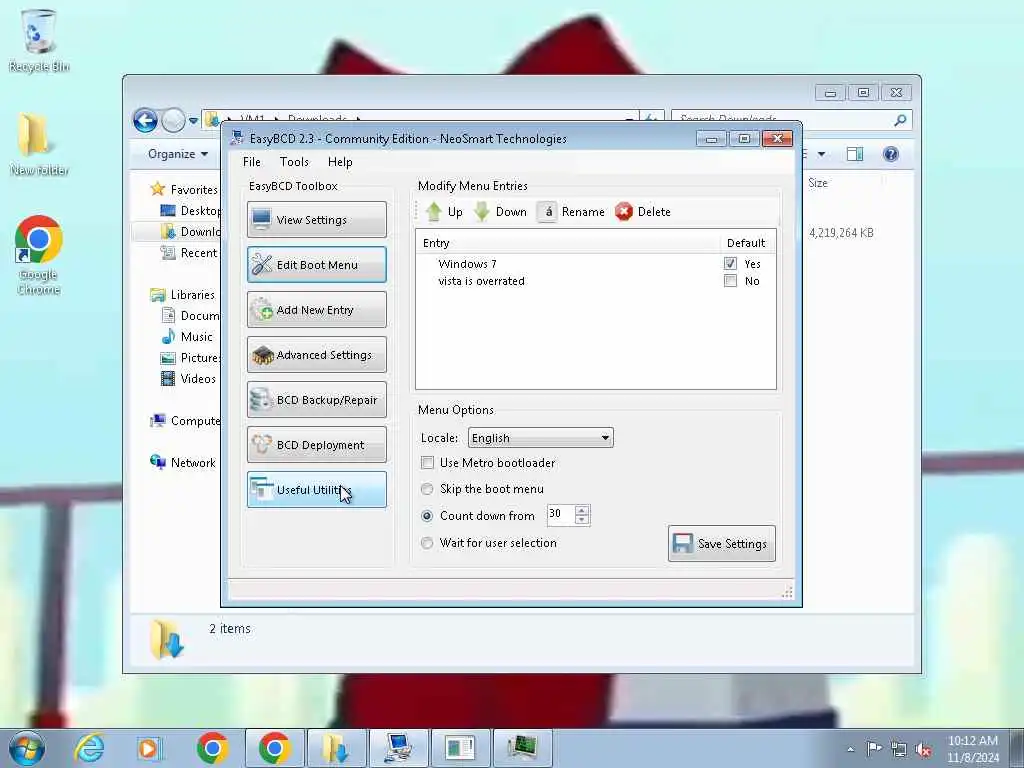The height and width of the screenshot is (768, 1024).
Task: Set 'vista is overrated' as default entry
Action: tap(730, 281)
